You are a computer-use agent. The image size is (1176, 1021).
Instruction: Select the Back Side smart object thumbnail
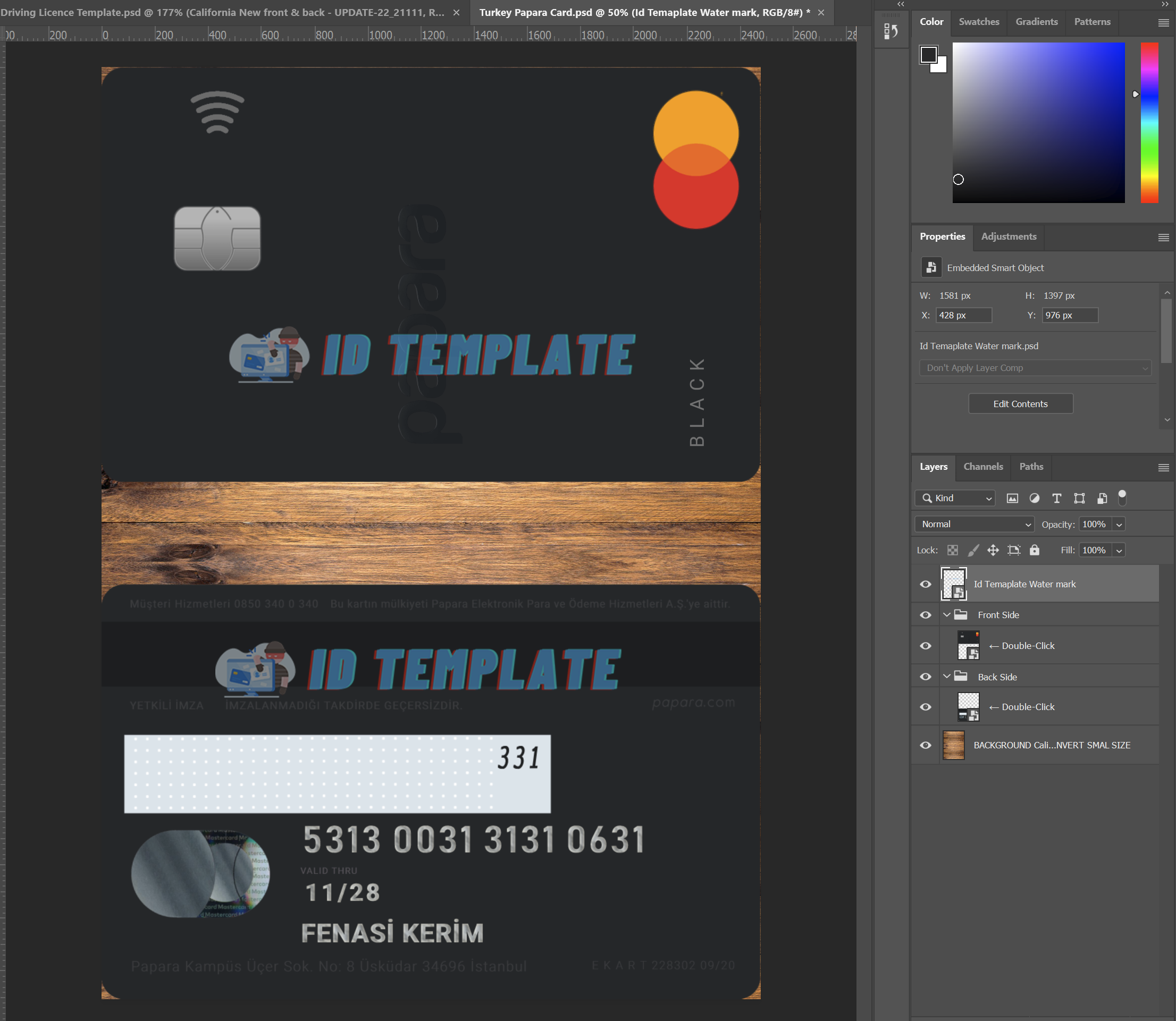coord(968,707)
